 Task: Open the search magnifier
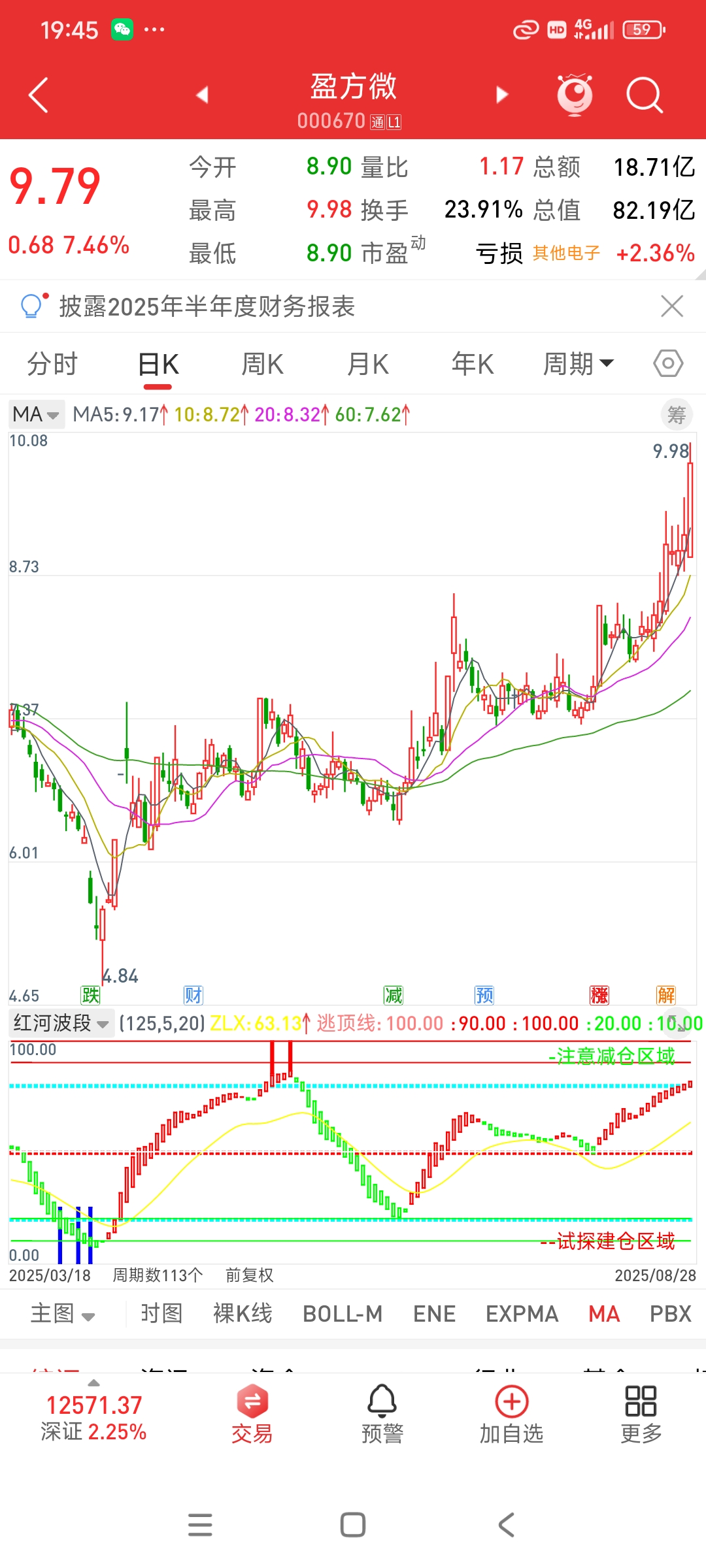point(645,95)
